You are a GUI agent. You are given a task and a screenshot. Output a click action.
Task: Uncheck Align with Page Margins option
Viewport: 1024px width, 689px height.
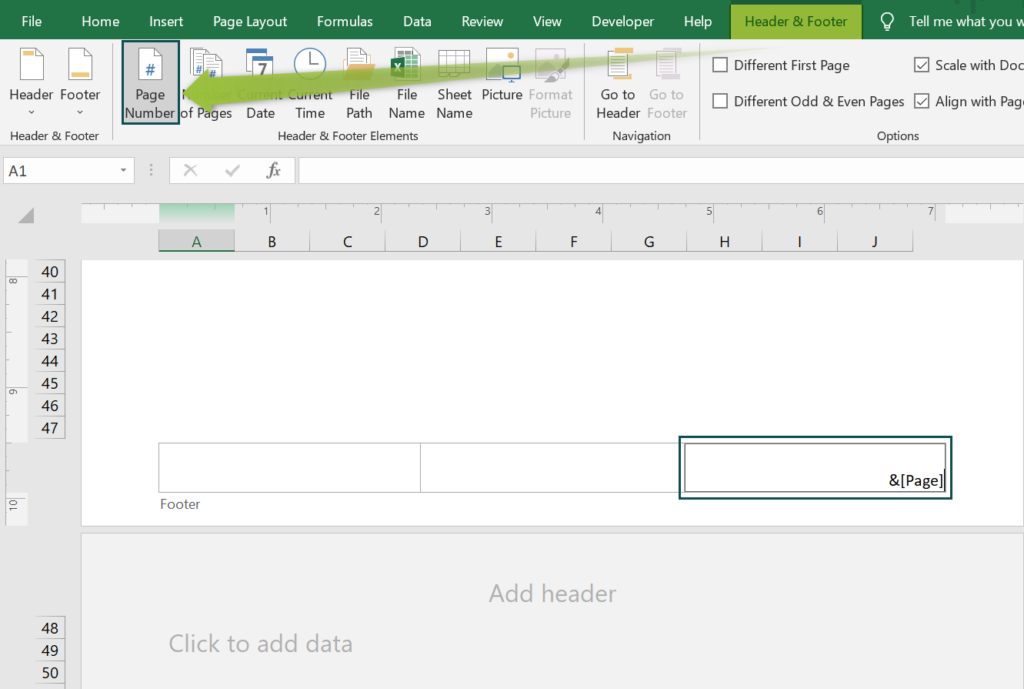pos(921,101)
